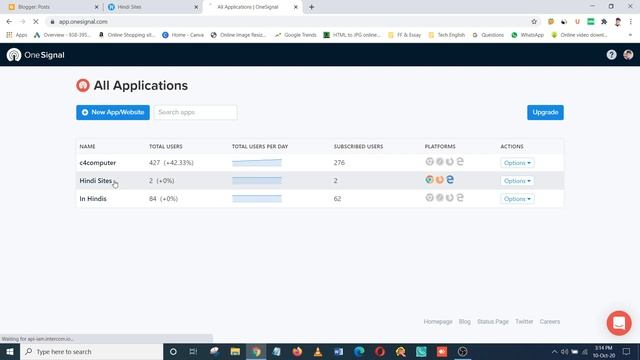The width and height of the screenshot is (640, 360).
Task: Show hidden system tray icons
Action: [x=554, y=351]
